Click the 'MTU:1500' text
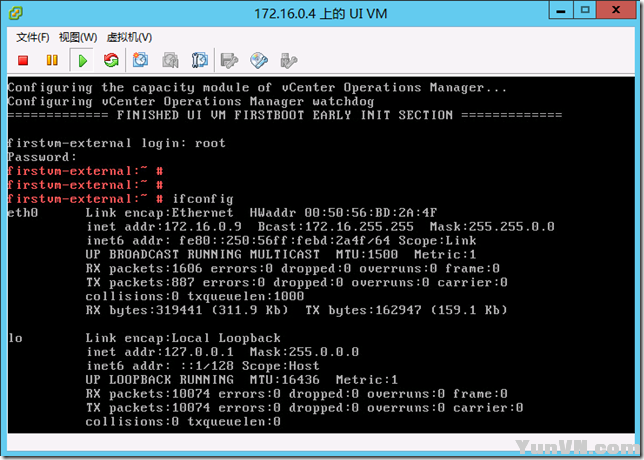644x460 pixels. pos(367,255)
